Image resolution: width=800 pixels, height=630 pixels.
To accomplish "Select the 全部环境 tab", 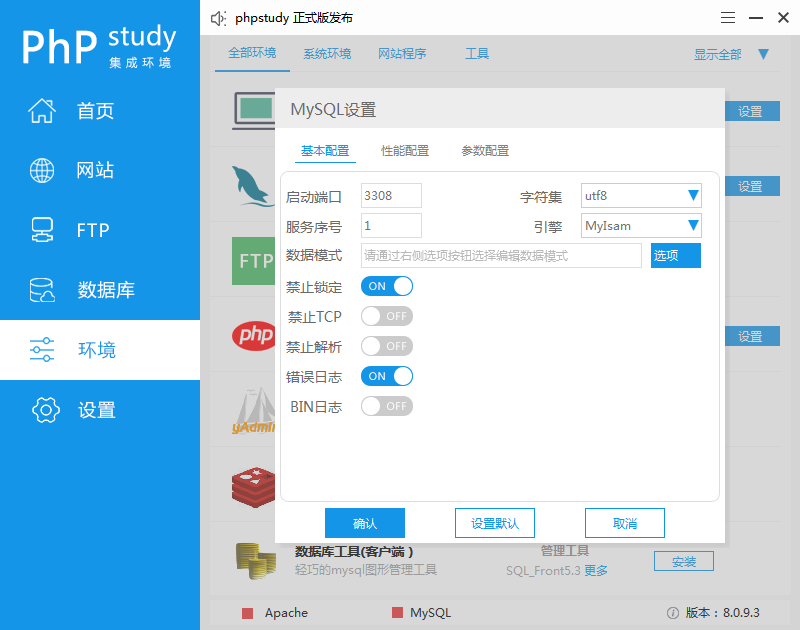I will click(252, 53).
